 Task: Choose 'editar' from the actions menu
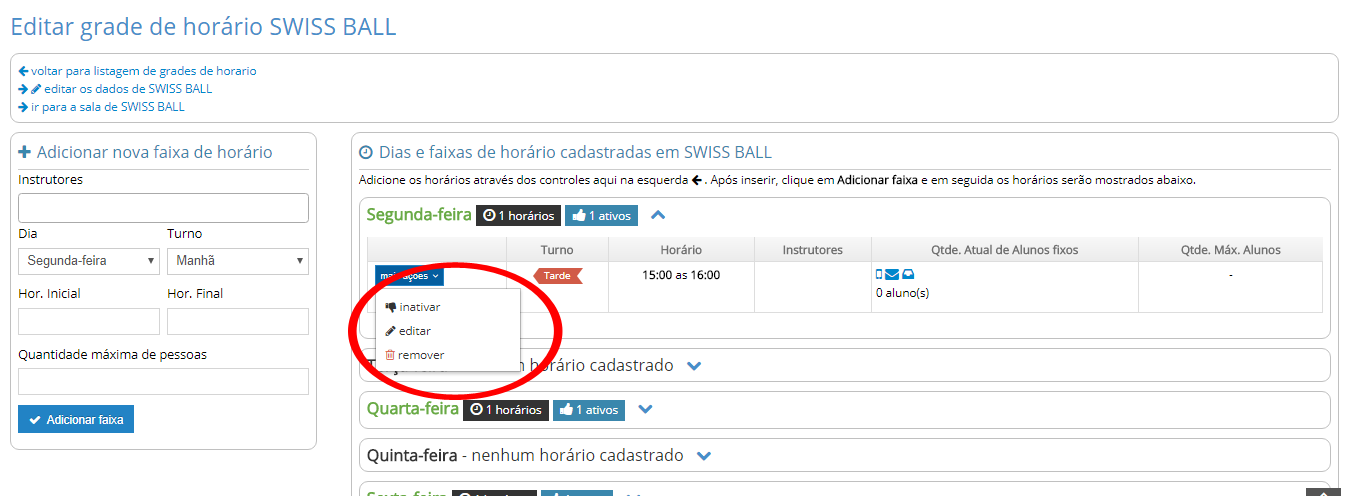pyautogui.click(x=414, y=331)
